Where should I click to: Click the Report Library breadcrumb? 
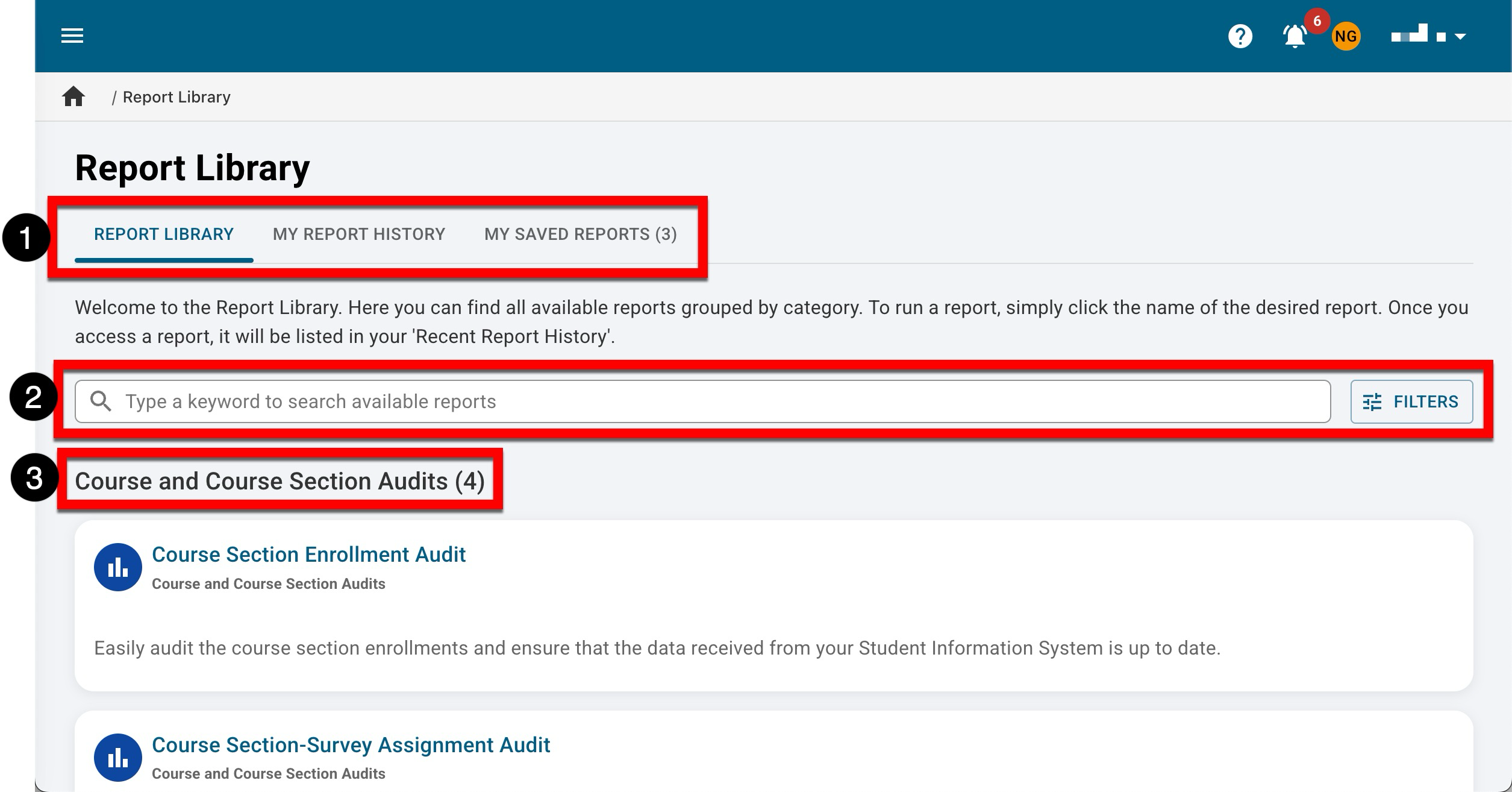click(x=177, y=97)
